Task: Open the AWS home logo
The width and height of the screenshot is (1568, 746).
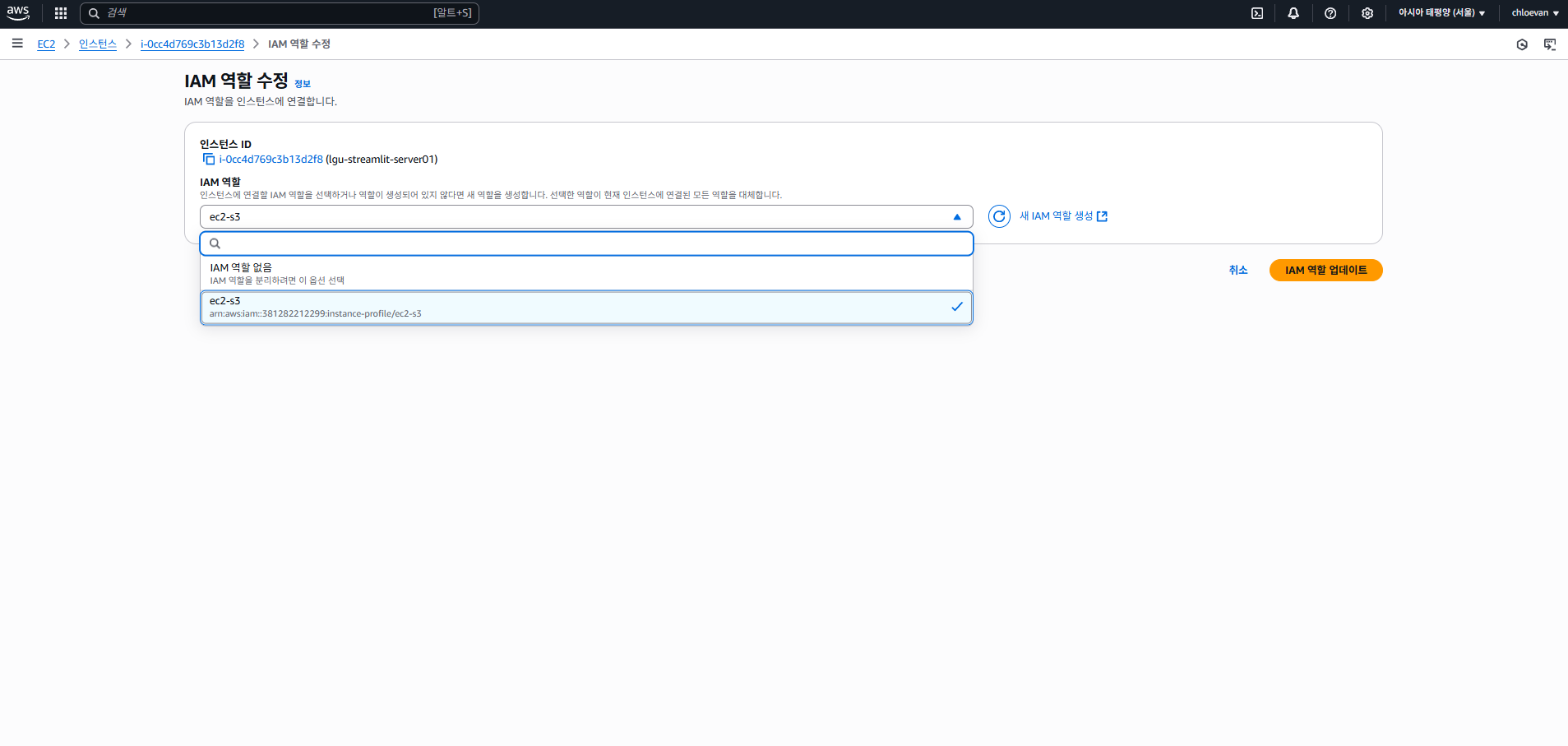Action: pos(18,12)
